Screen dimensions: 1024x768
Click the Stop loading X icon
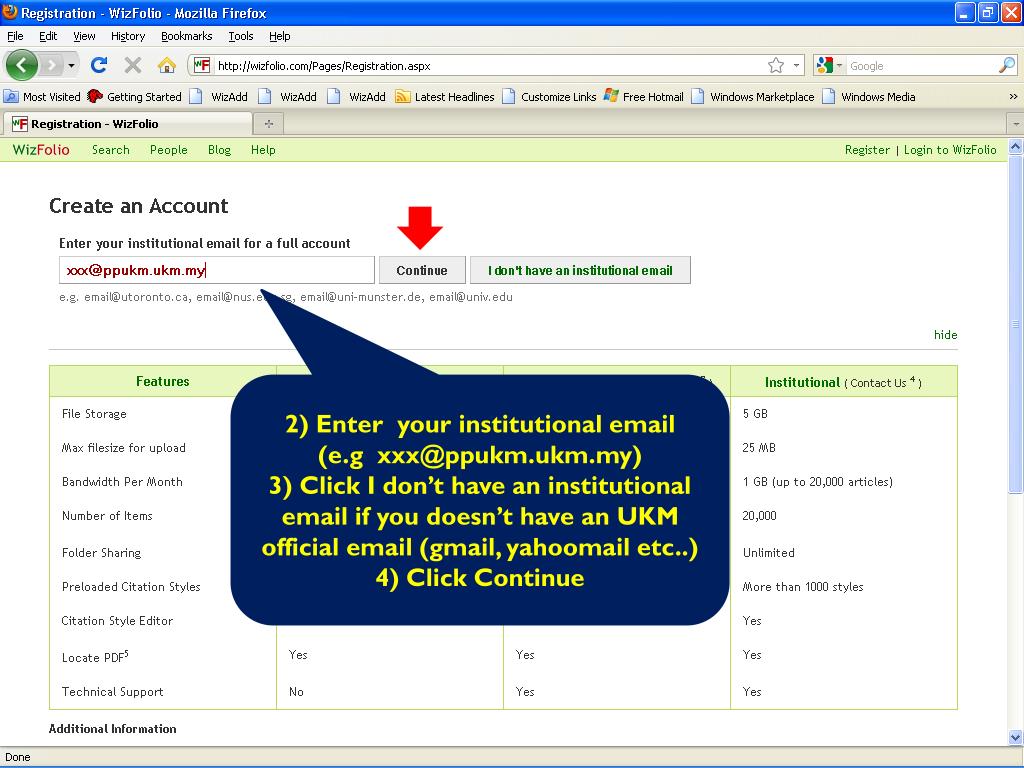click(x=133, y=65)
